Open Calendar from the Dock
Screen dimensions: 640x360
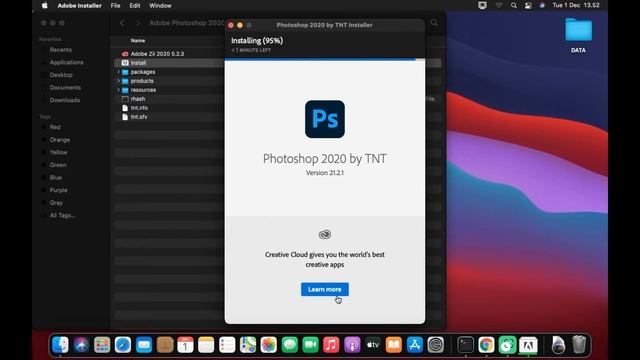point(185,345)
